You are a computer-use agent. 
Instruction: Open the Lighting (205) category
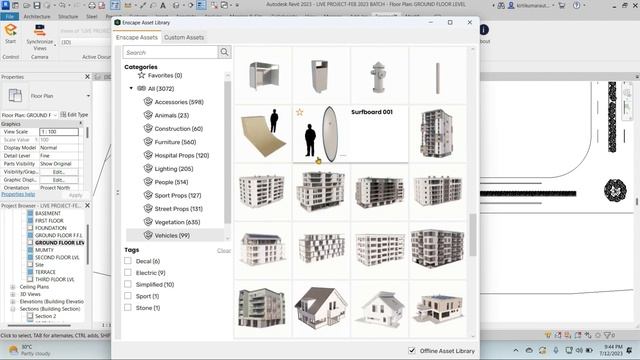[x=174, y=169]
